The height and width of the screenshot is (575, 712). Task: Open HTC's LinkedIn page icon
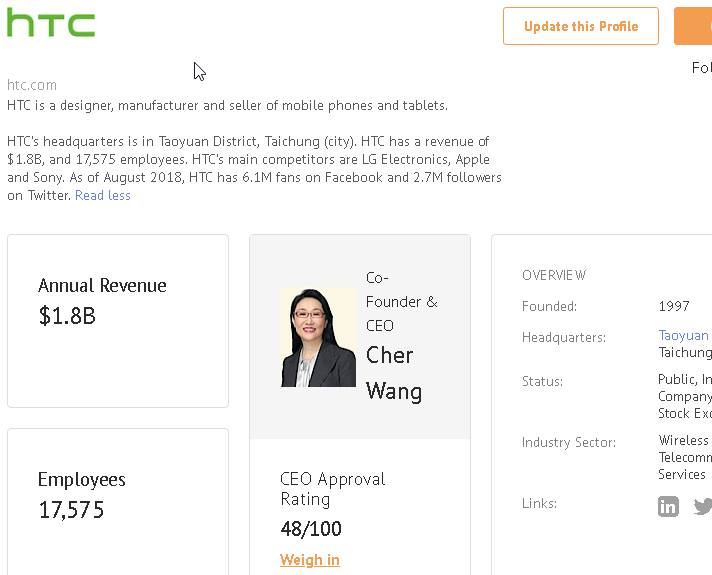point(668,506)
